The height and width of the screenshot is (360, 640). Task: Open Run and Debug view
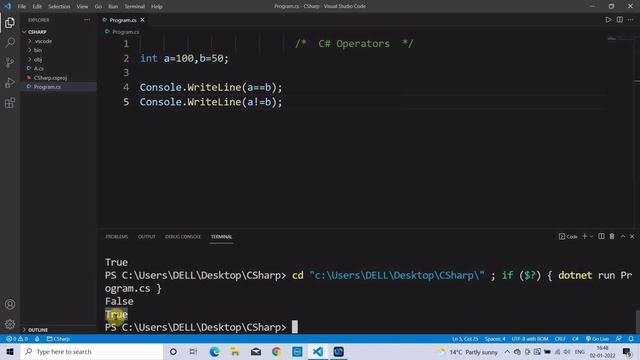[x=10, y=82]
